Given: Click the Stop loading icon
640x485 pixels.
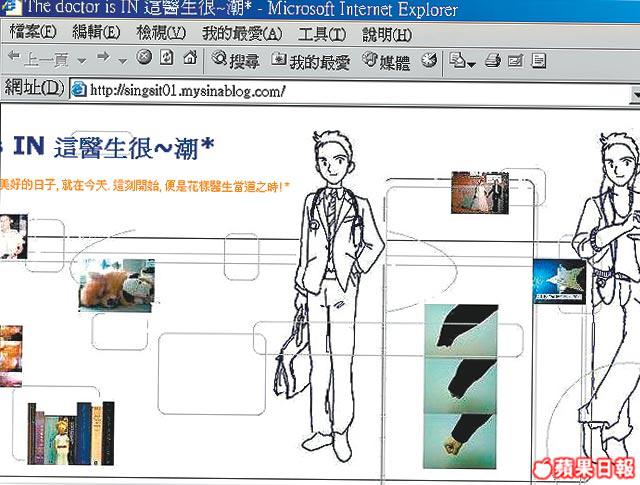Looking at the screenshot, I should (144, 59).
